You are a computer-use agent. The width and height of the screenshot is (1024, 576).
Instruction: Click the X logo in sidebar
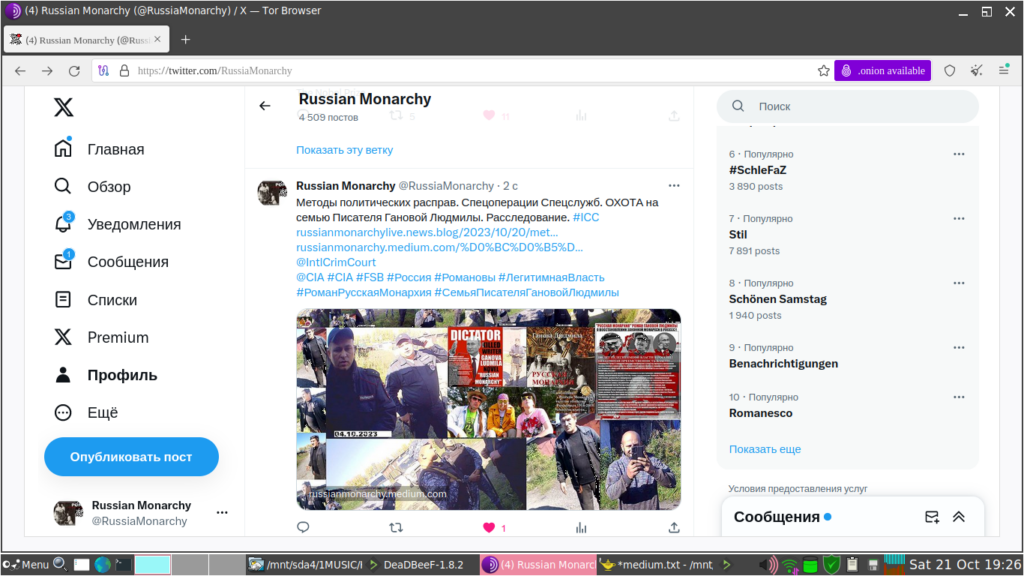[x=63, y=107]
